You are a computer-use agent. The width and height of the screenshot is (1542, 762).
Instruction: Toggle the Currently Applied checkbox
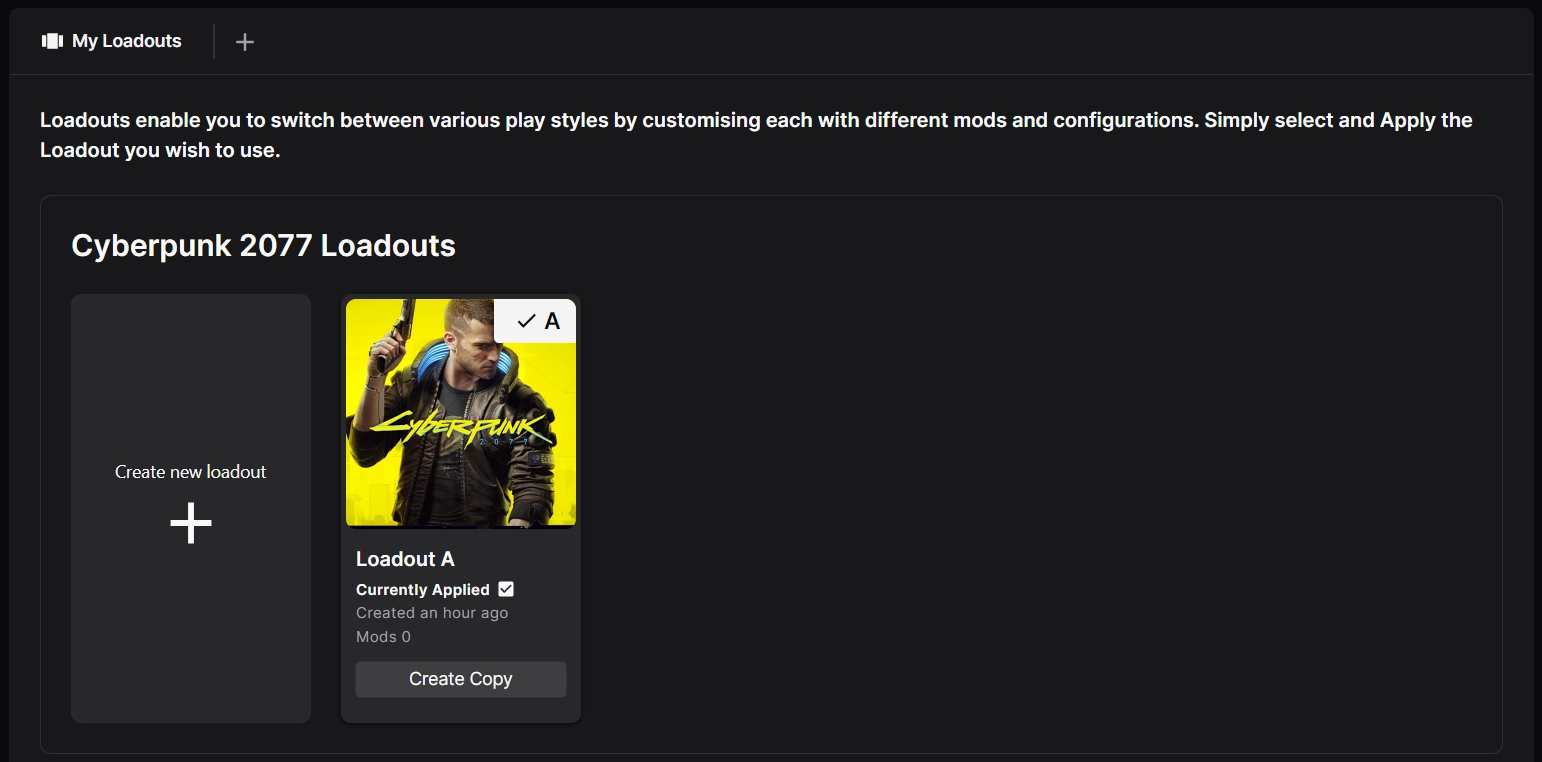[x=506, y=589]
